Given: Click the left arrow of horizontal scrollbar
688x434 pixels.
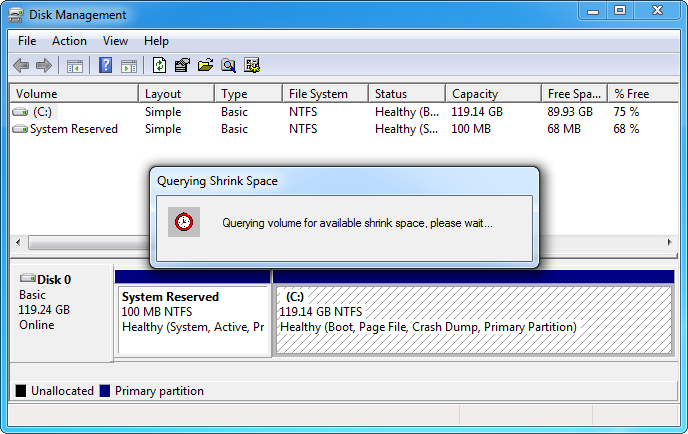Looking at the screenshot, I should pyautogui.click(x=18, y=242).
